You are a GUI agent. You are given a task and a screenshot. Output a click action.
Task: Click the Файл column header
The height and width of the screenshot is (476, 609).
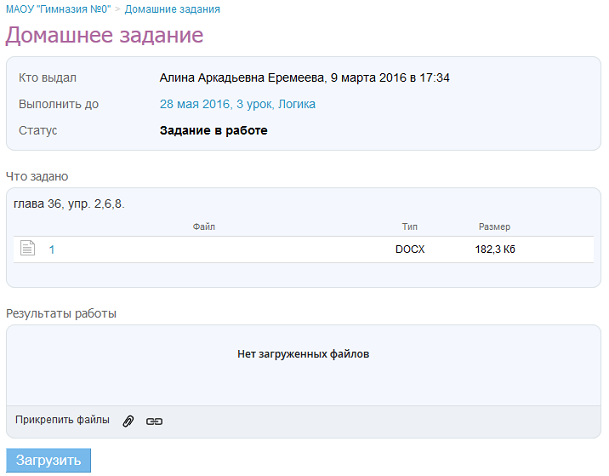click(204, 227)
